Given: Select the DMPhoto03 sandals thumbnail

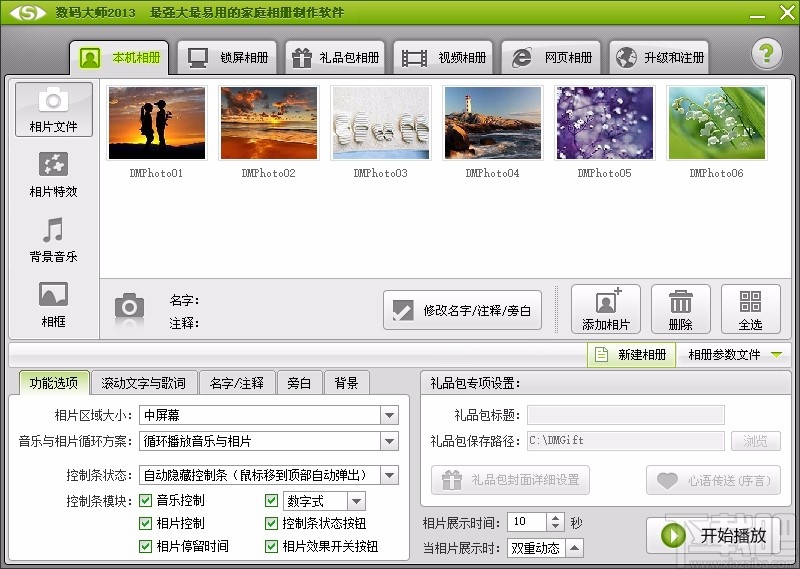Looking at the screenshot, I should point(381,123).
